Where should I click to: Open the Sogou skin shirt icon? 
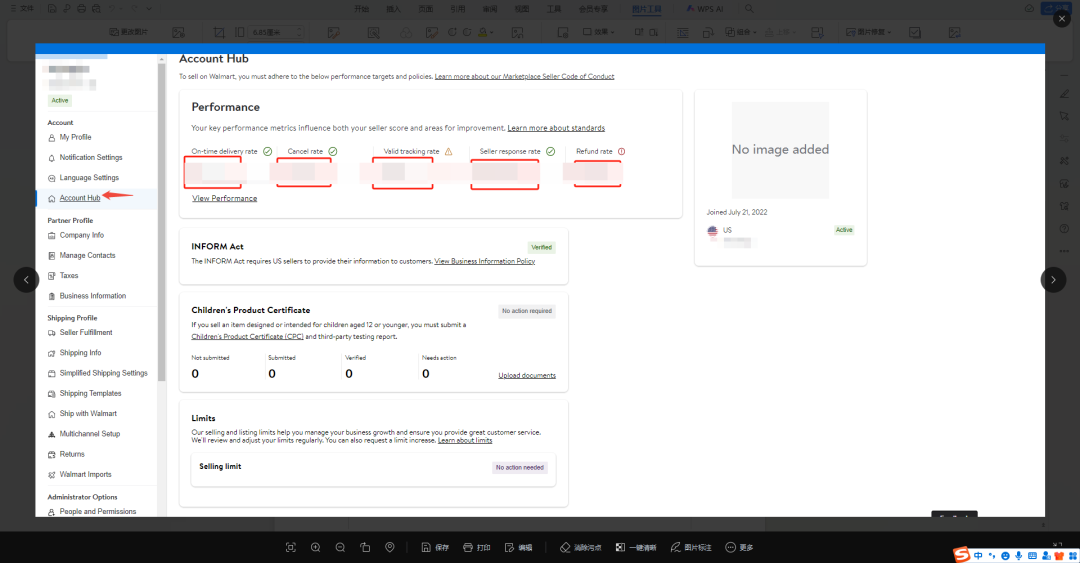tap(1059, 555)
